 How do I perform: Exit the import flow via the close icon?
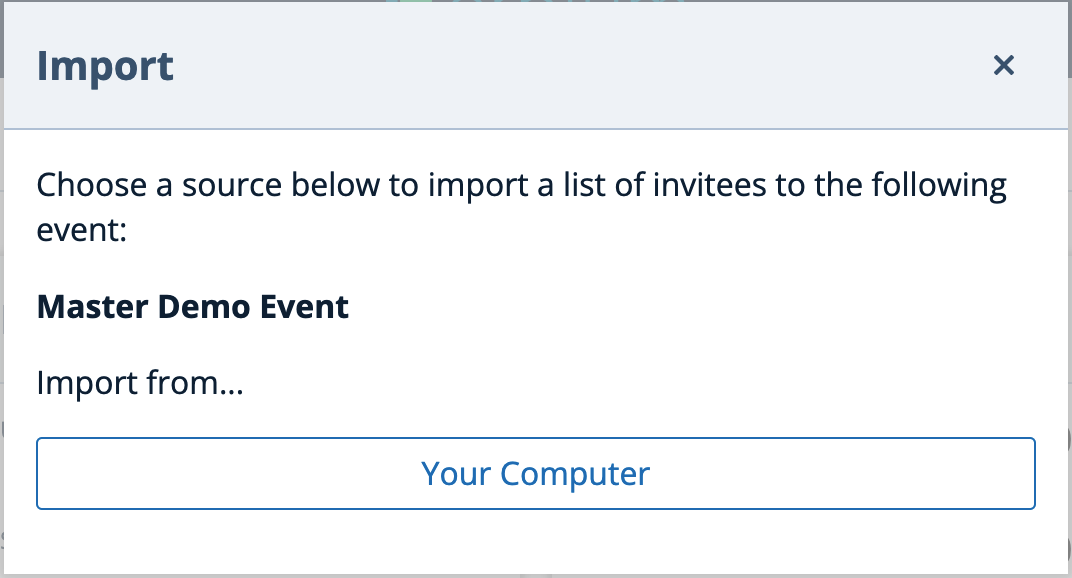[1003, 65]
